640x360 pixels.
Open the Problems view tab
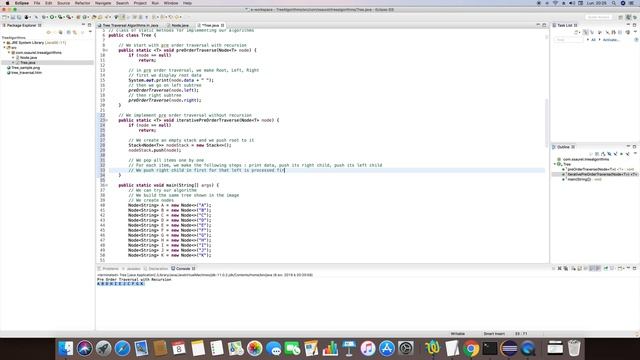point(109,269)
